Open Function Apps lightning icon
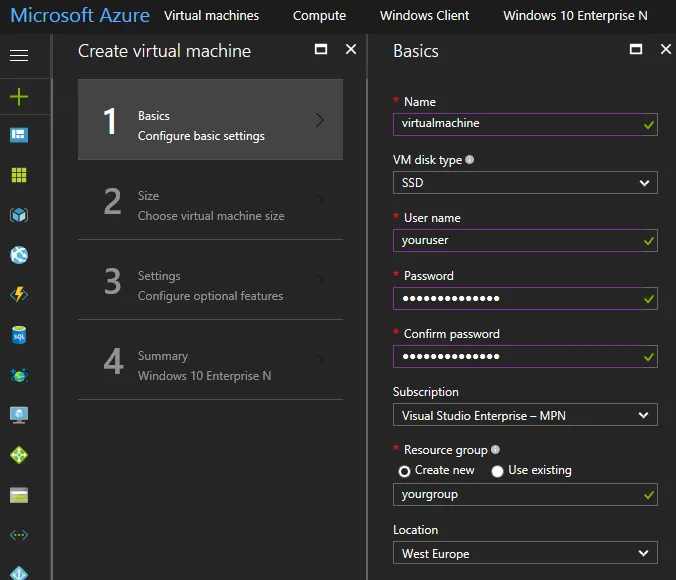Image resolution: width=676 pixels, height=580 pixels. coord(19,295)
